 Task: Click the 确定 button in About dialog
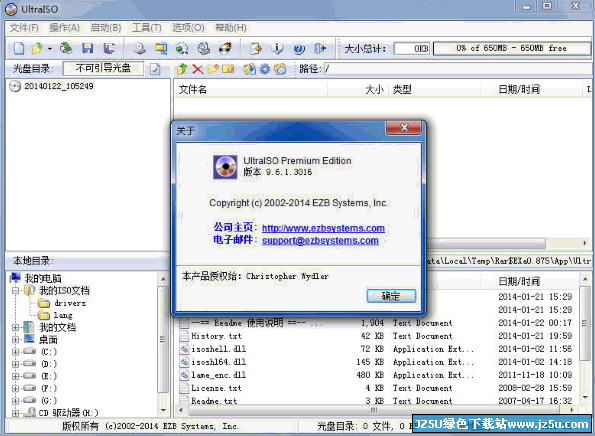pos(391,296)
